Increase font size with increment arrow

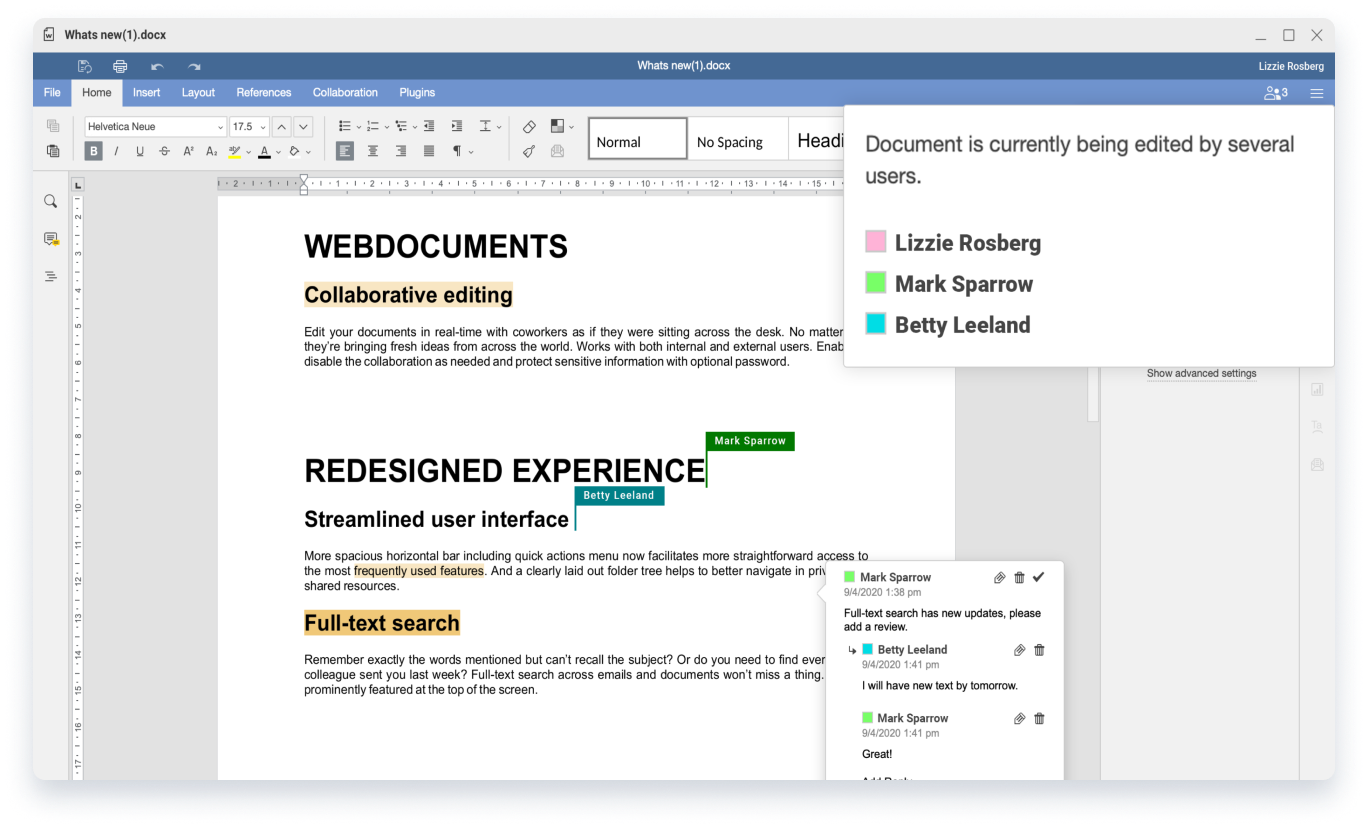click(x=282, y=127)
